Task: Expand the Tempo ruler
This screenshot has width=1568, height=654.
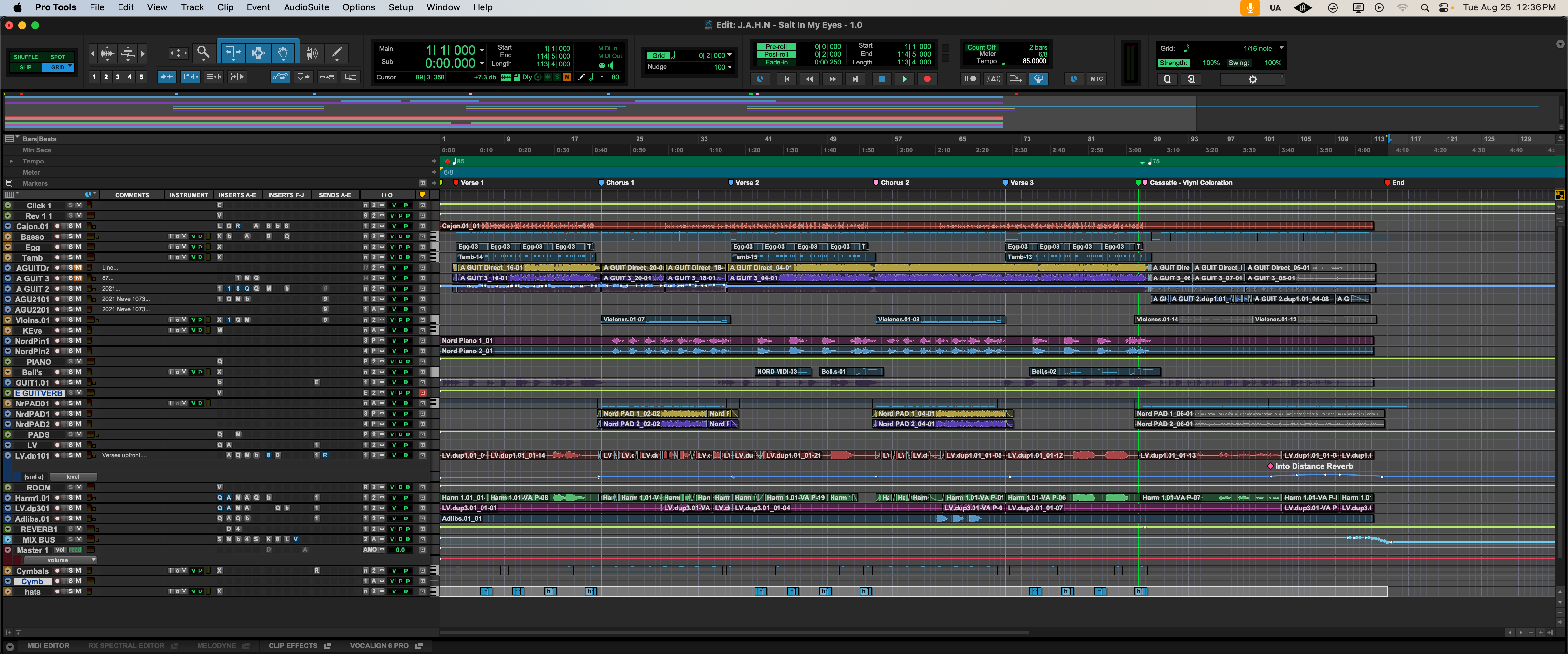Action: coord(11,161)
